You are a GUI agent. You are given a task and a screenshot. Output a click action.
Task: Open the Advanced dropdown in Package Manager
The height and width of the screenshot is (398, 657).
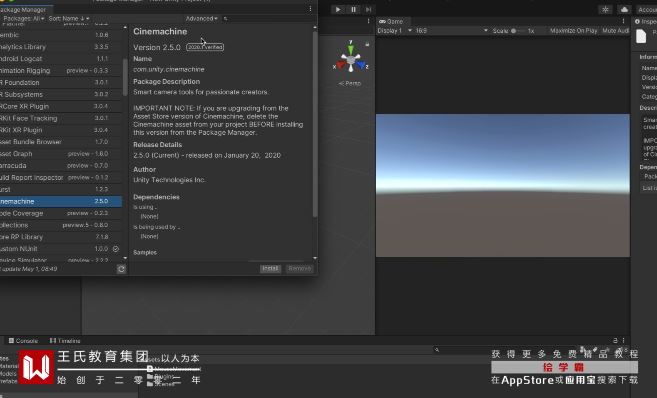tap(202, 18)
